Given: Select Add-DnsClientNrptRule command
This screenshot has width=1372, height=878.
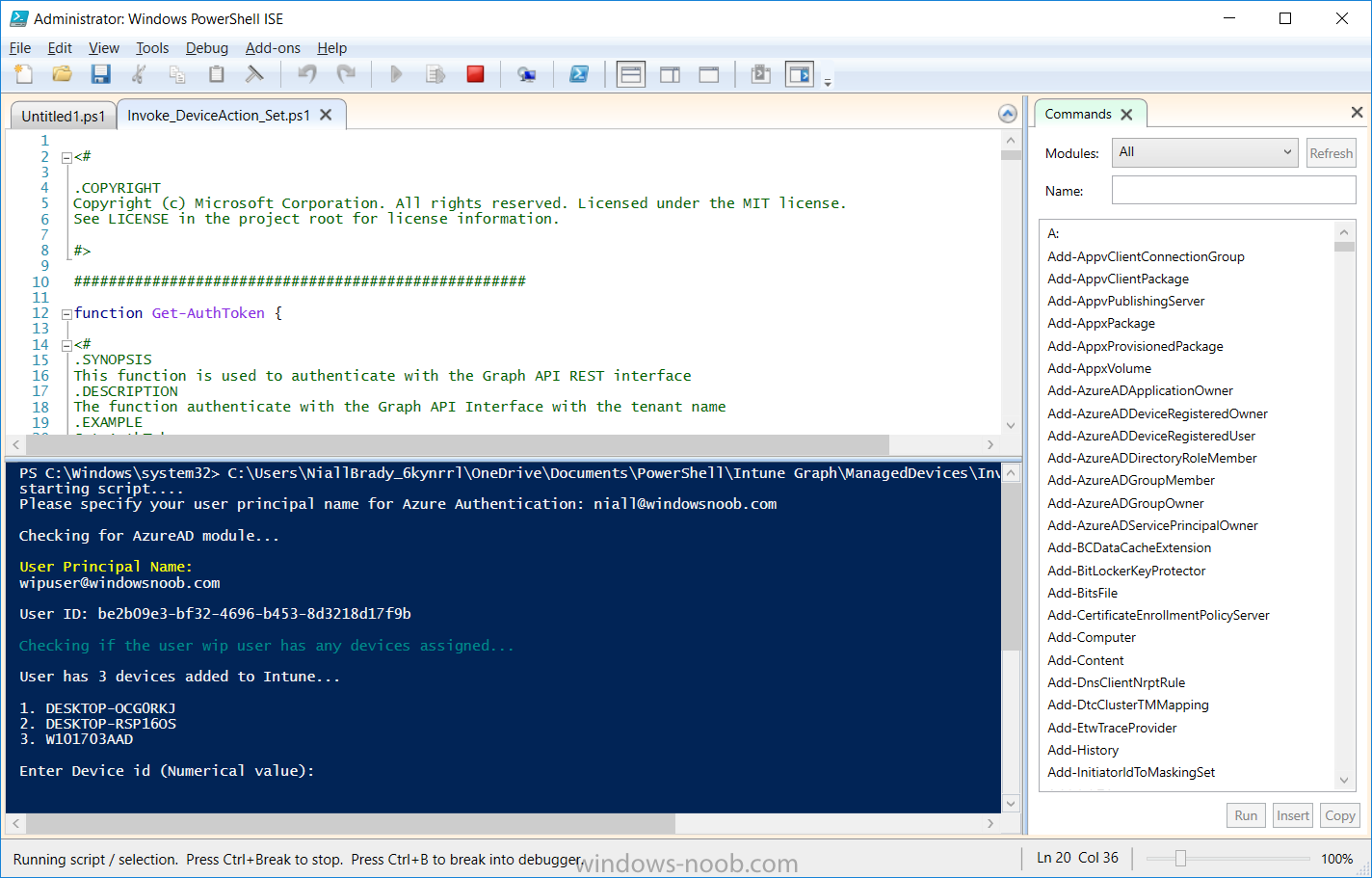Looking at the screenshot, I should point(1116,682).
